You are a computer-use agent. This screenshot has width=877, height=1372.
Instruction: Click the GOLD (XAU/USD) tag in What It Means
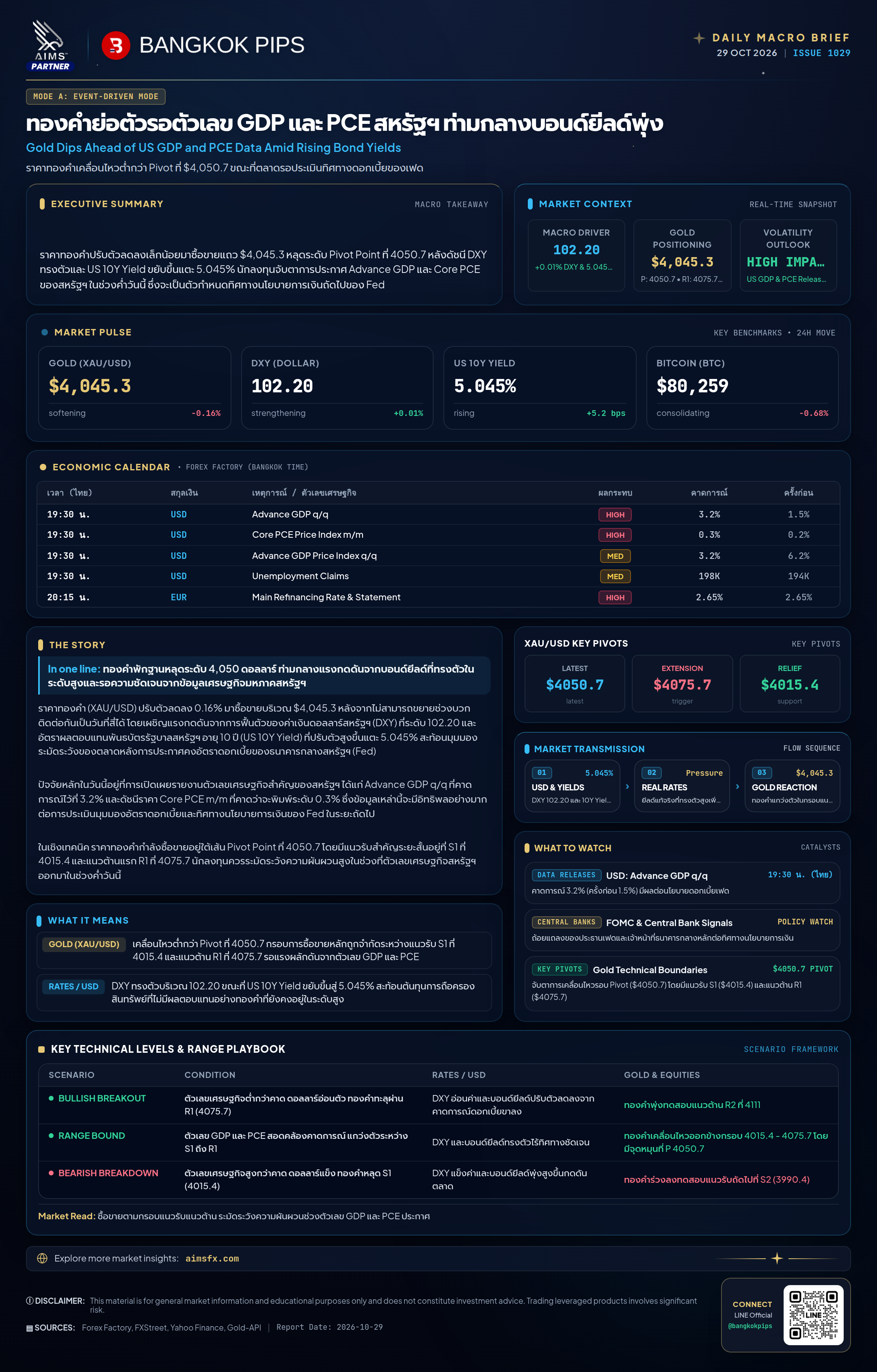pyautogui.click(x=84, y=944)
